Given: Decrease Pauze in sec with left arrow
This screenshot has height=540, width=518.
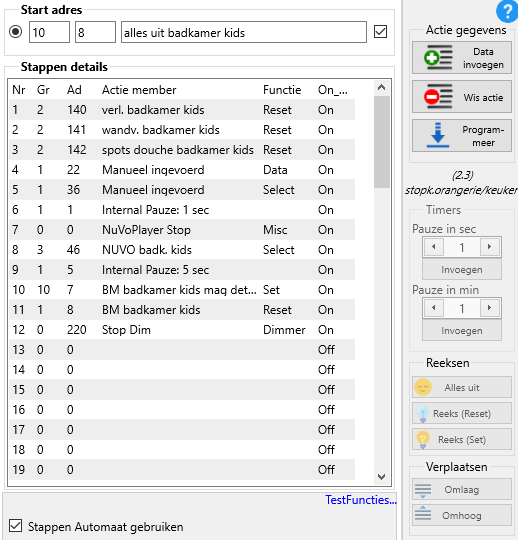Looking at the screenshot, I should (x=434, y=247).
